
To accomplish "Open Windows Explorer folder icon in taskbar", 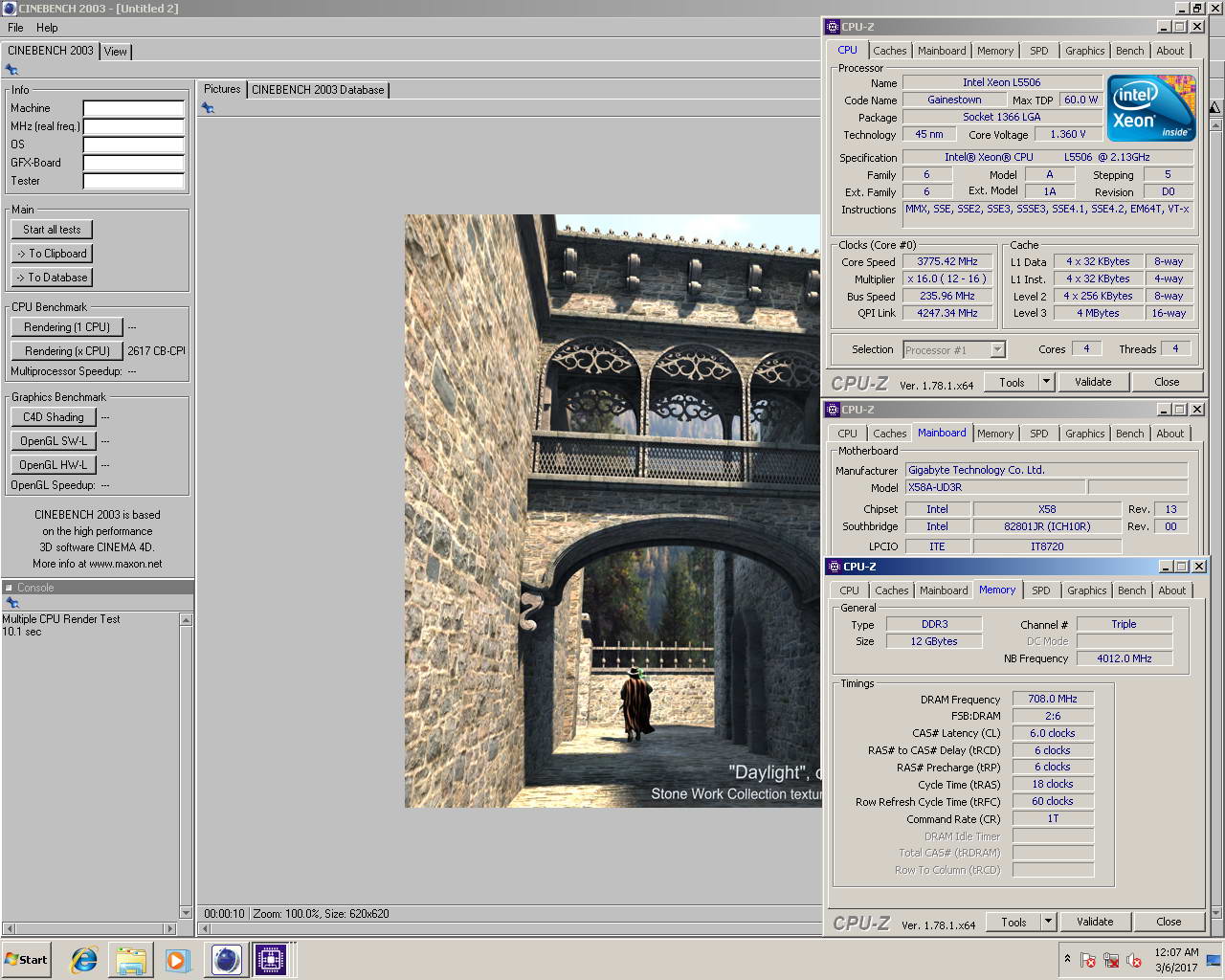I will pyautogui.click(x=131, y=960).
